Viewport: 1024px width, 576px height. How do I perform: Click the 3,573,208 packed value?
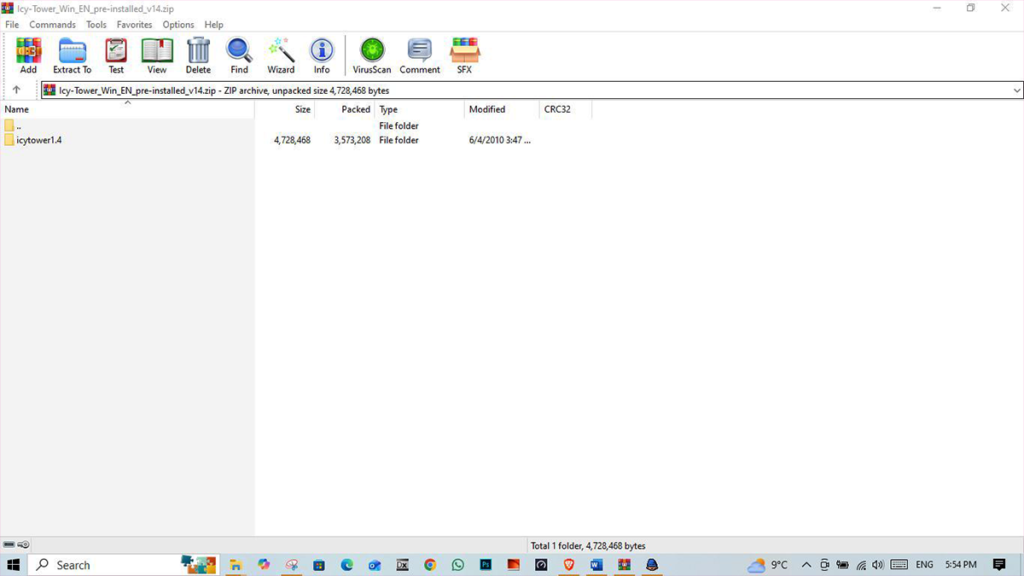(x=352, y=140)
